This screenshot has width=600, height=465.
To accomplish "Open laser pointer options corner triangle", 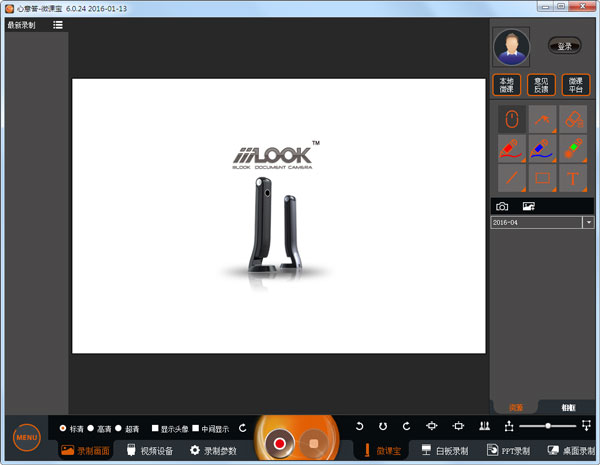I will [584, 160].
